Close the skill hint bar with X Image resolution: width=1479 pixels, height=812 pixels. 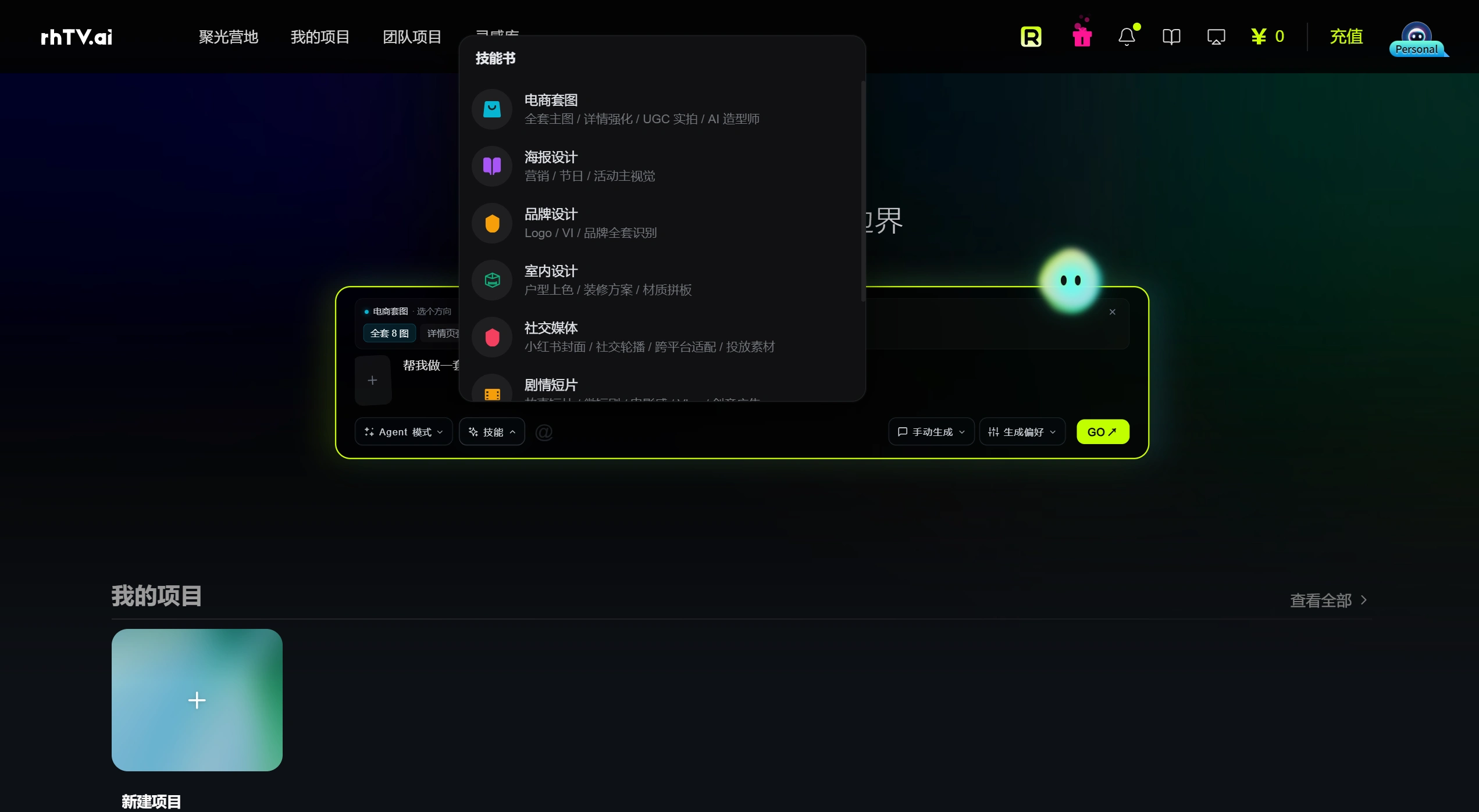[x=1112, y=312]
